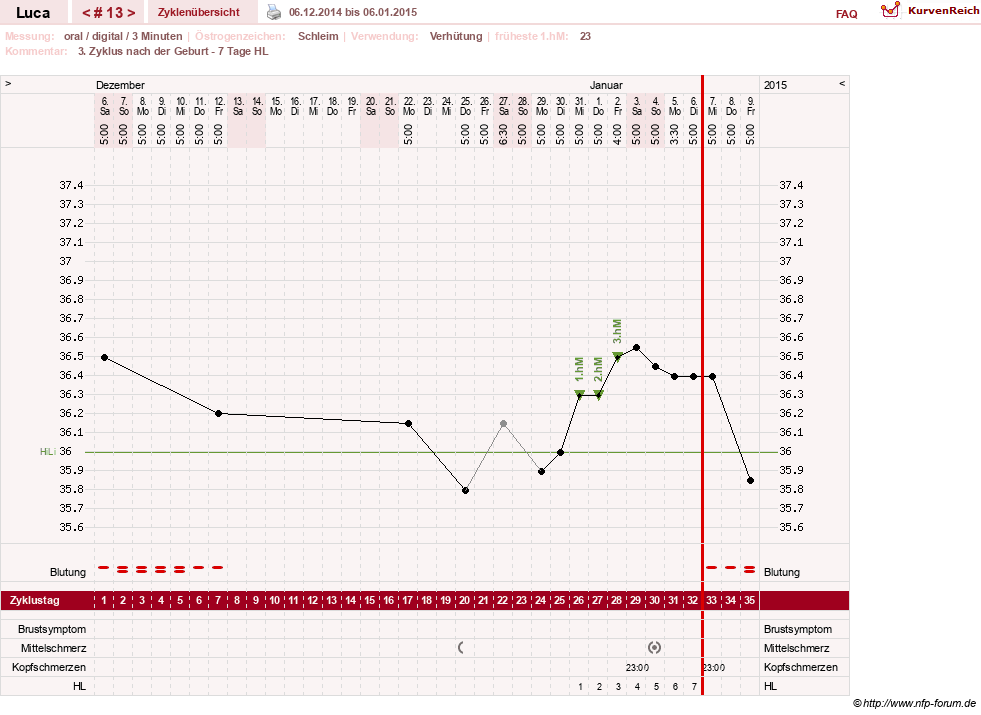Click the Schleim value
Viewport: 981px width, 715px height.
pyautogui.click(x=318, y=36)
